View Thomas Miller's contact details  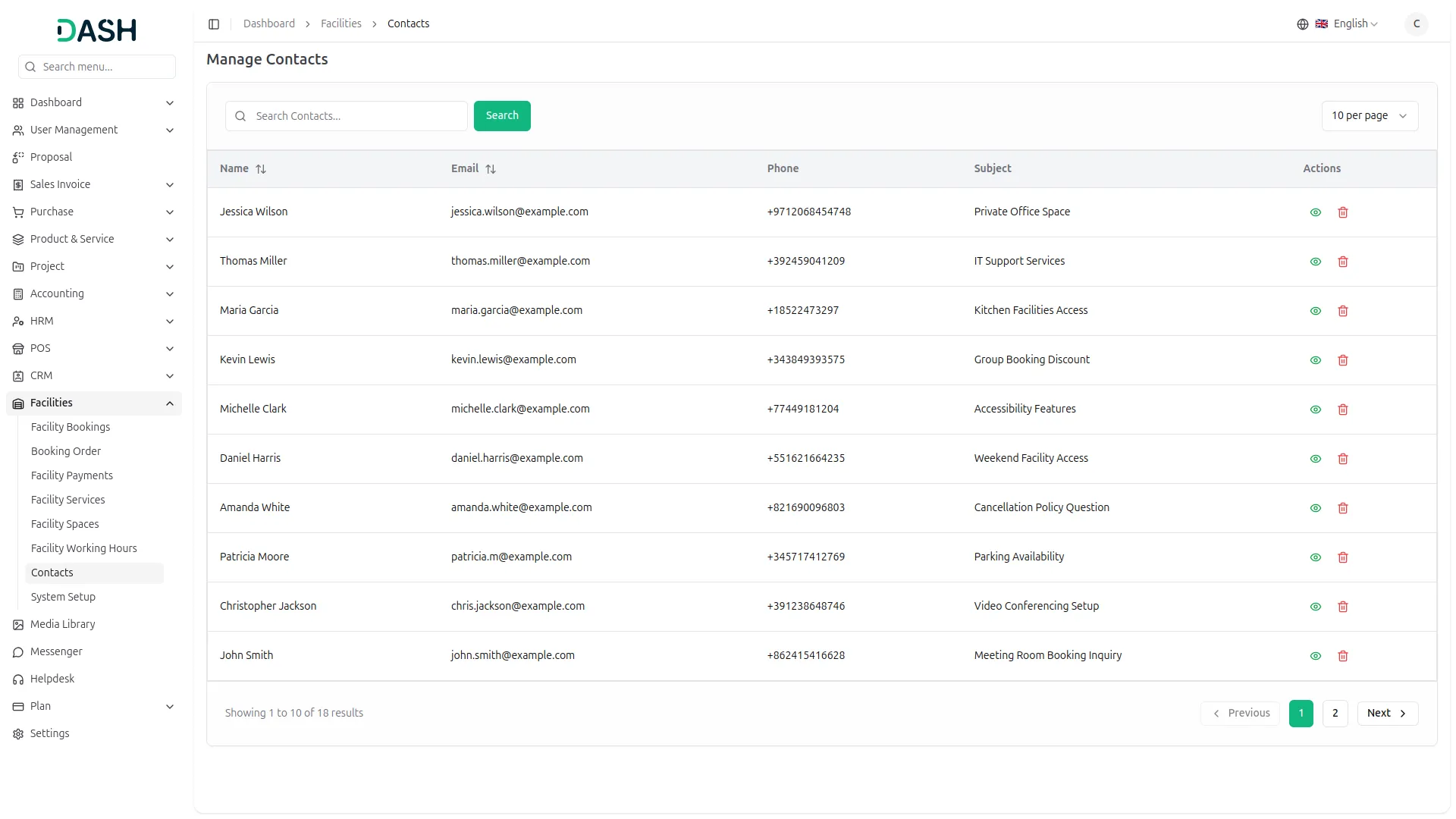tap(1316, 262)
